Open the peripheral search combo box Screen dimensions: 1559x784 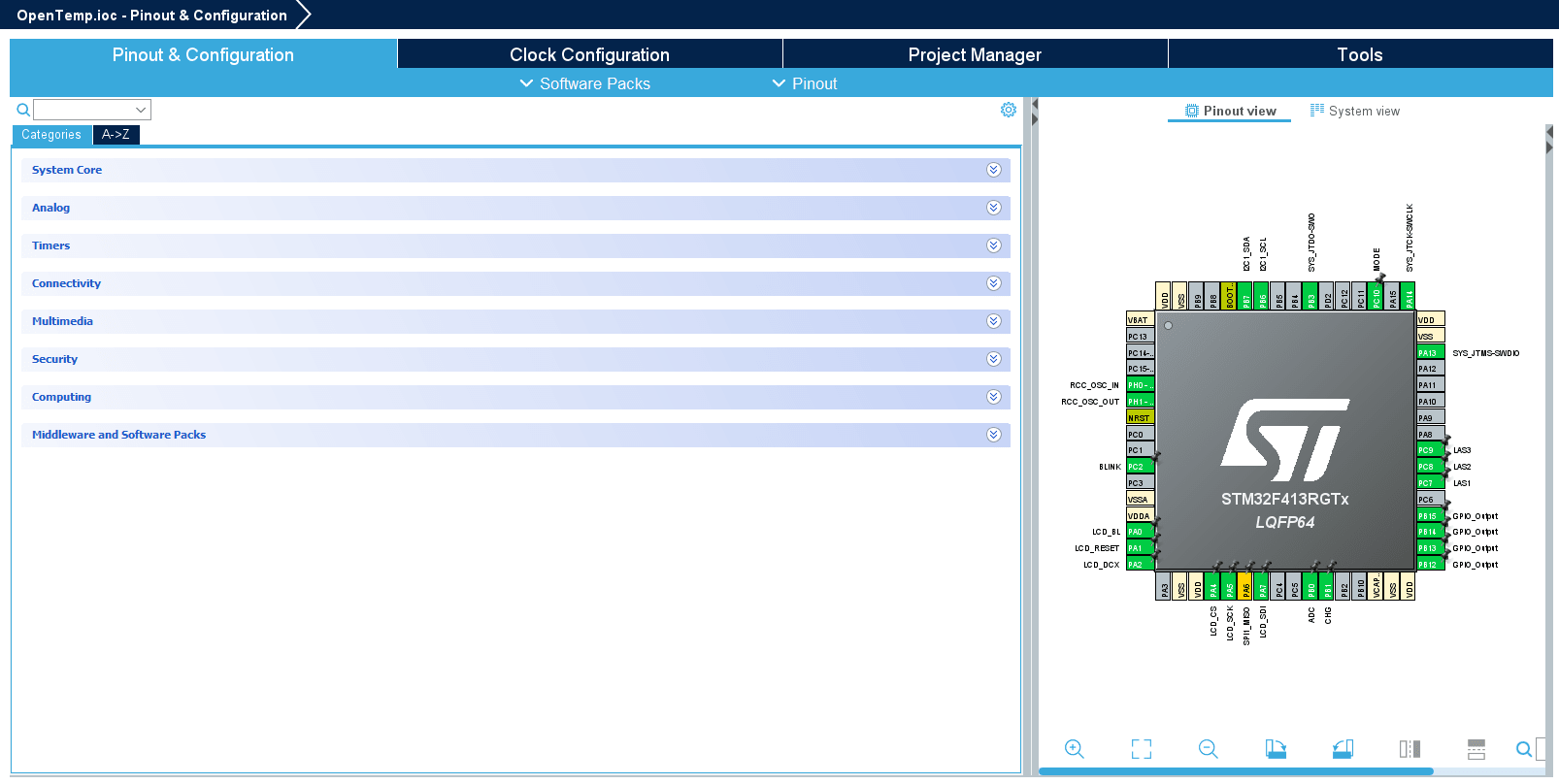tap(92, 110)
